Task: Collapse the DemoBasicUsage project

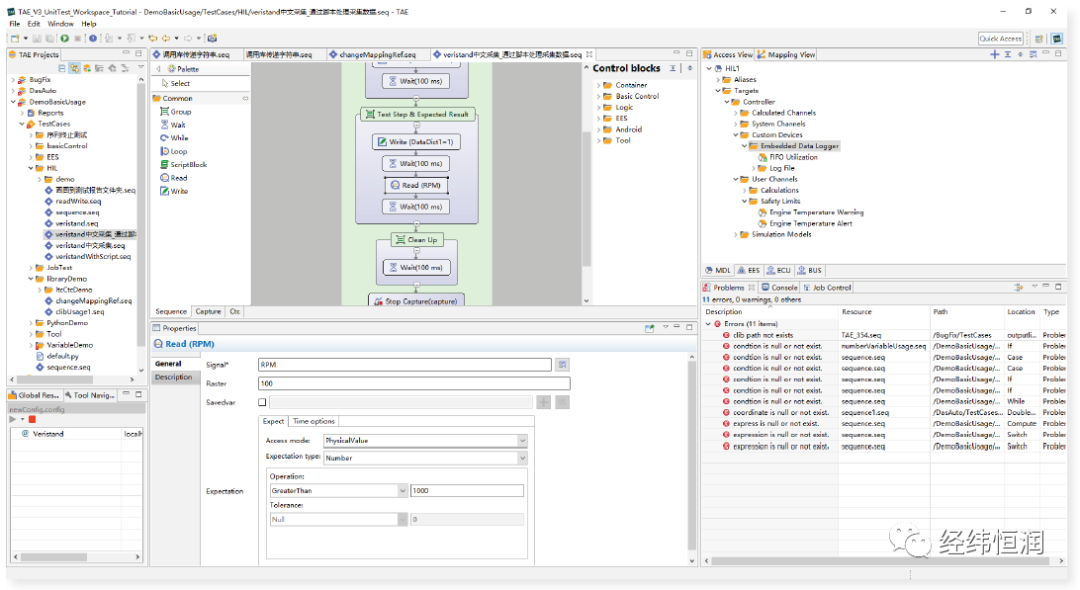Action: [x=13, y=102]
